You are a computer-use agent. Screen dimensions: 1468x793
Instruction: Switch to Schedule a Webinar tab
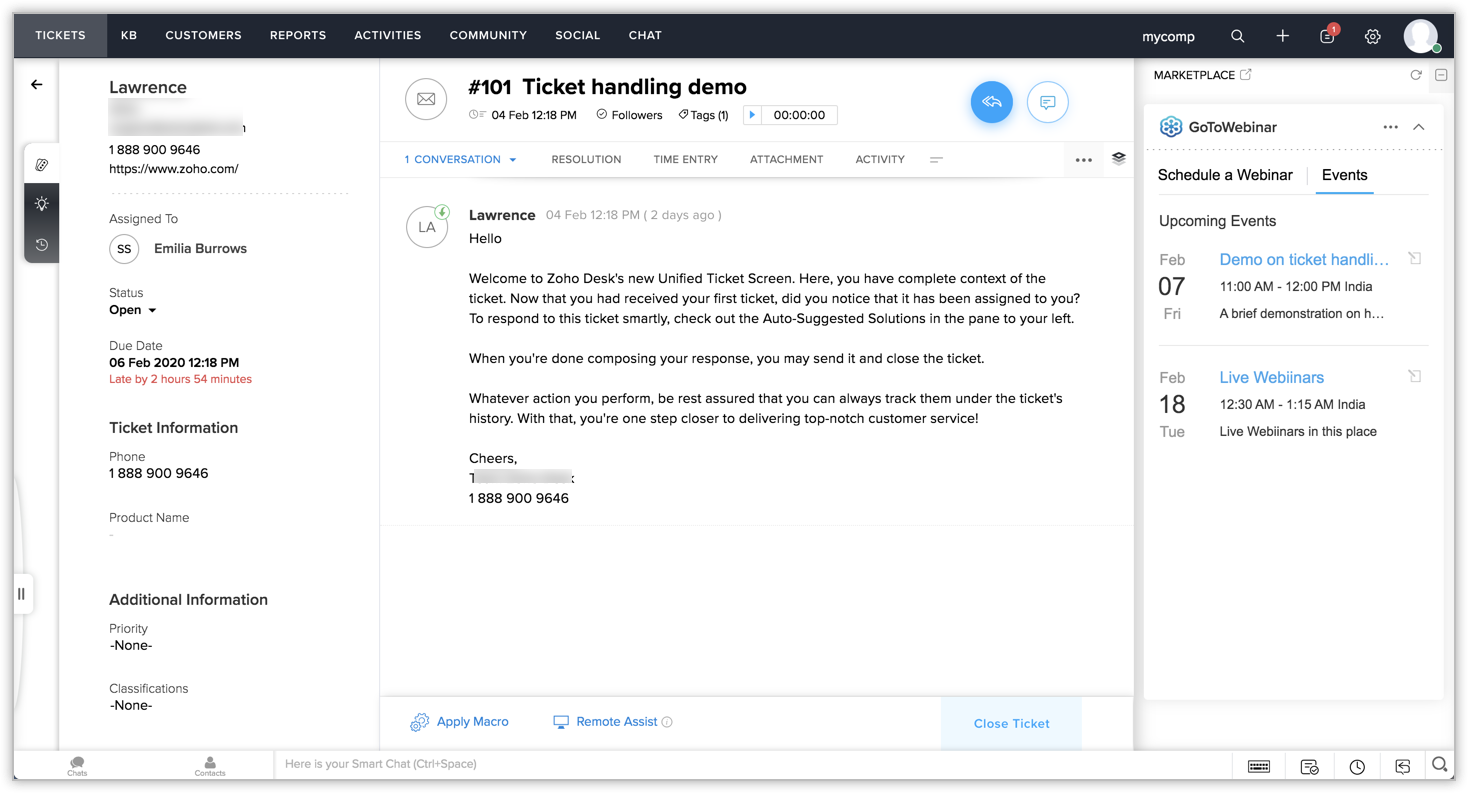(1225, 175)
